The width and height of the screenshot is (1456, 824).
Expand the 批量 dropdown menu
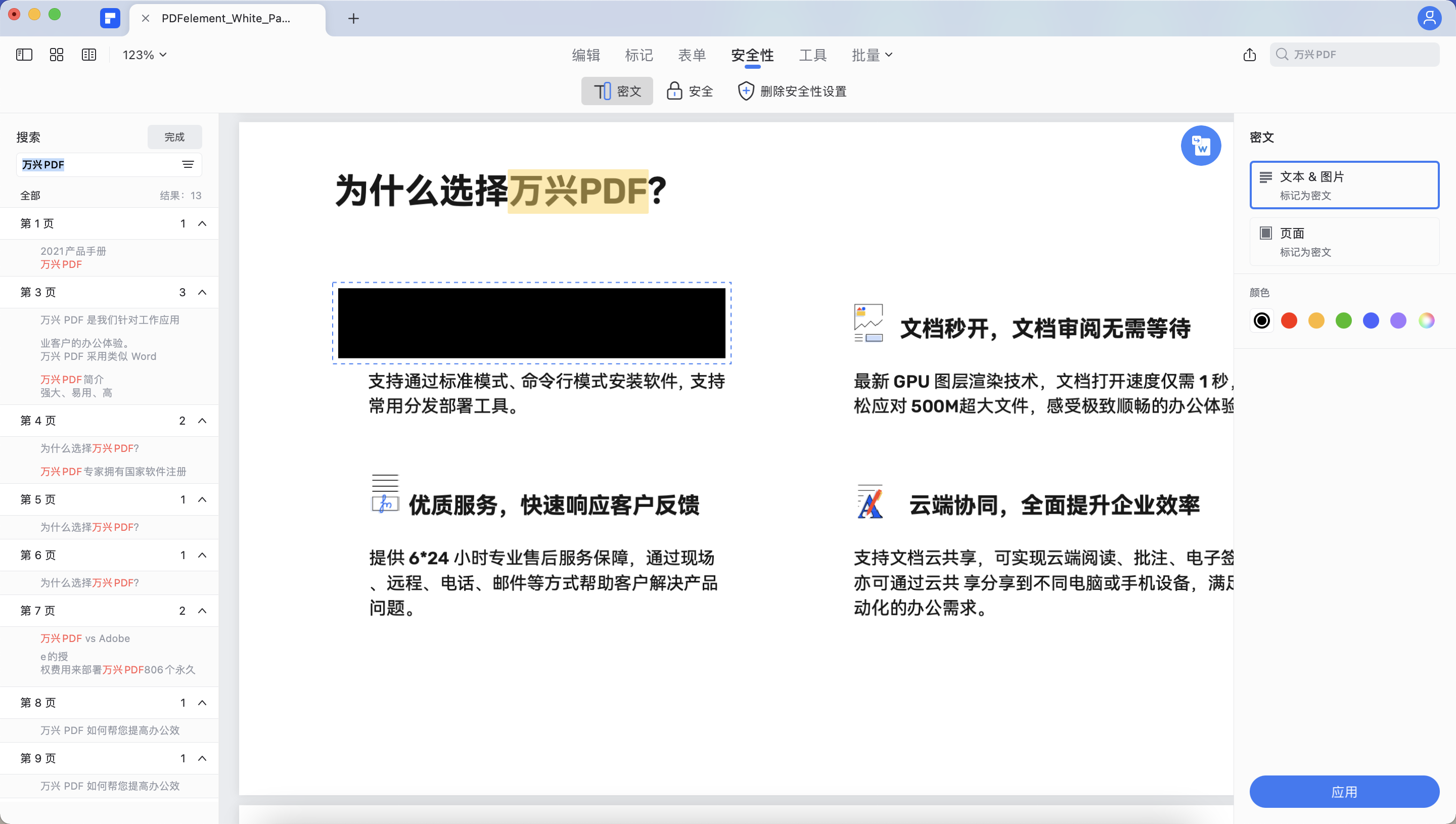[872, 54]
